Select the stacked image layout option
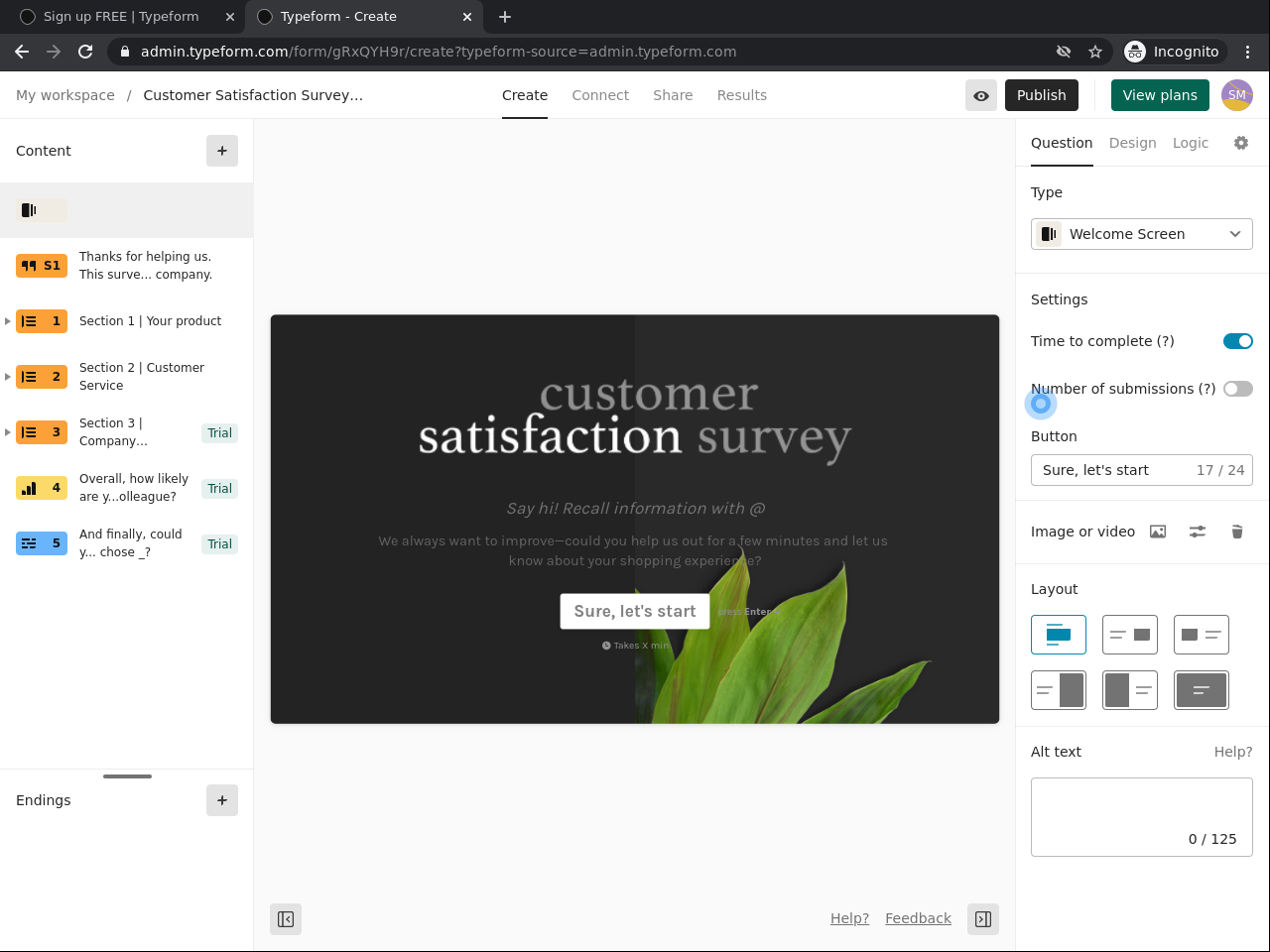Screen dimensions: 1270x952 click(x=1059, y=635)
